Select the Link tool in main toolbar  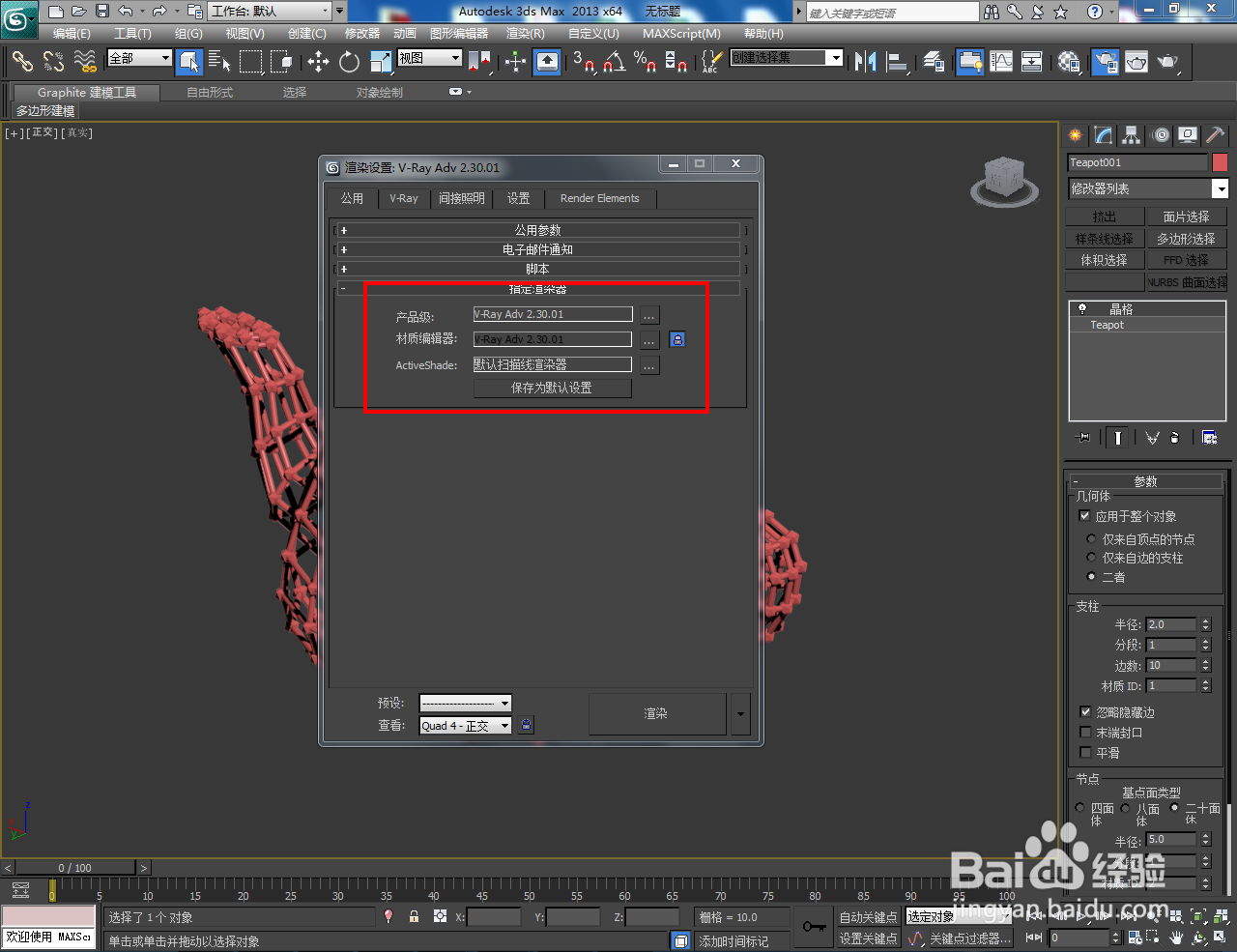pos(22,62)
